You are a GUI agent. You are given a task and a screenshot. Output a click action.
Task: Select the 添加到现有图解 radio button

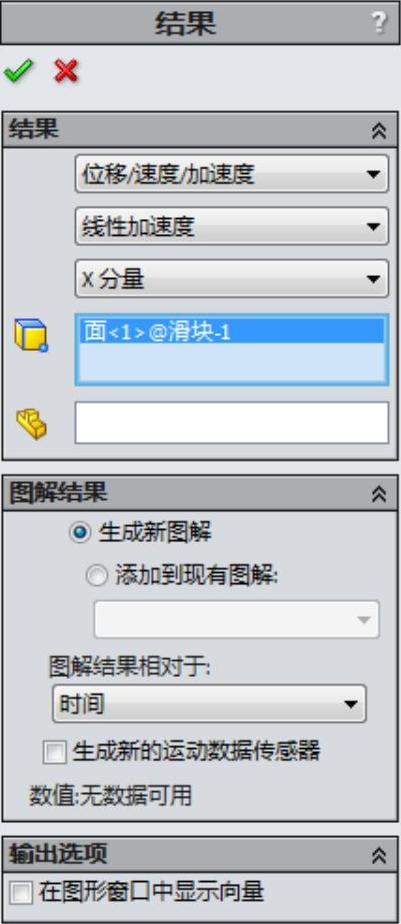pos(97,575)
